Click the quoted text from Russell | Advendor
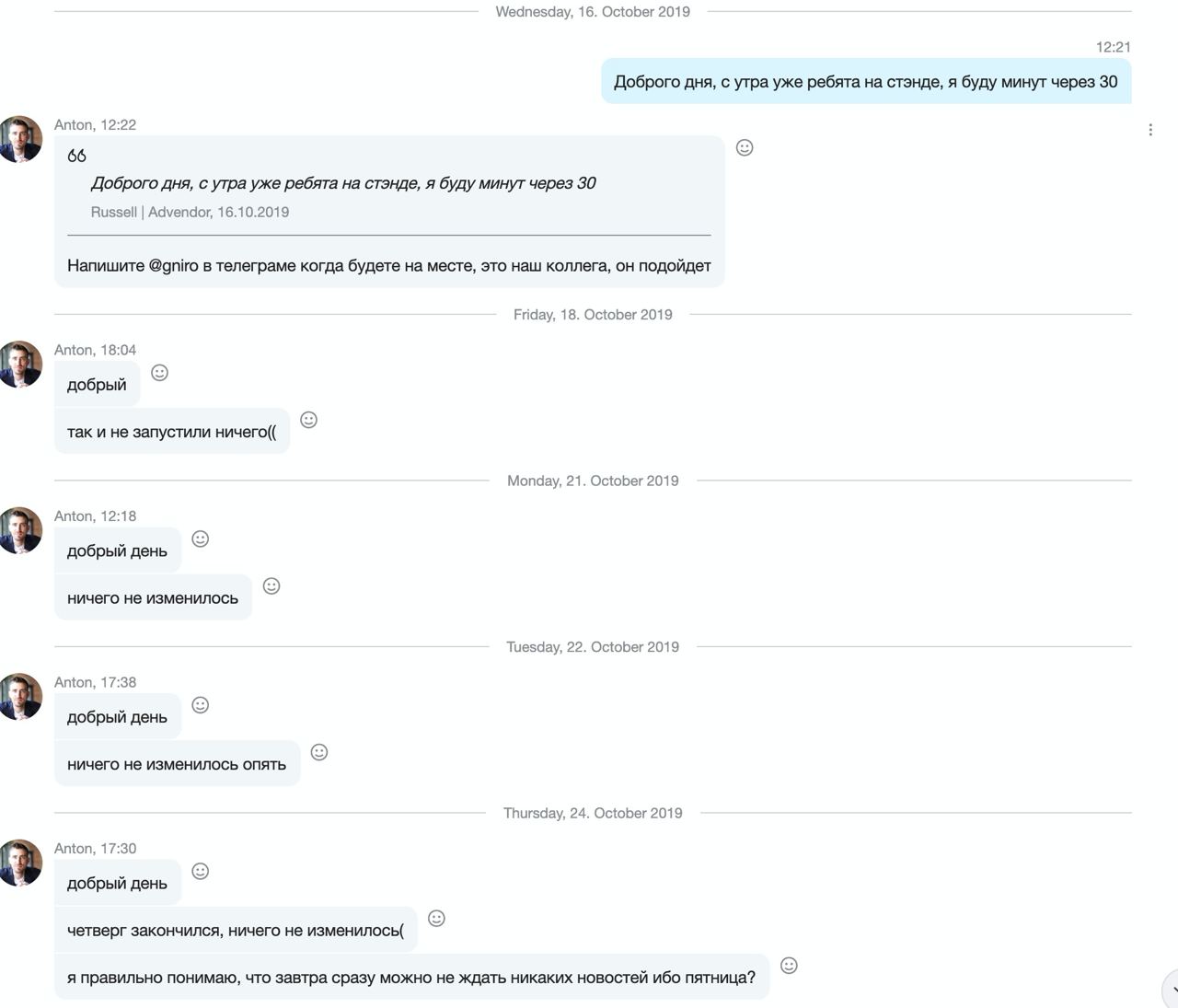This screenshot has height=1008, width=1178. tap(343, 183)
